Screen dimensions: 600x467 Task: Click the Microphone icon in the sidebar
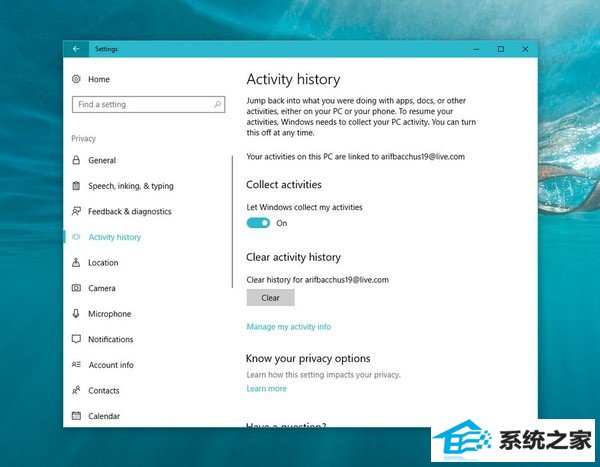[x=76, y=314]
